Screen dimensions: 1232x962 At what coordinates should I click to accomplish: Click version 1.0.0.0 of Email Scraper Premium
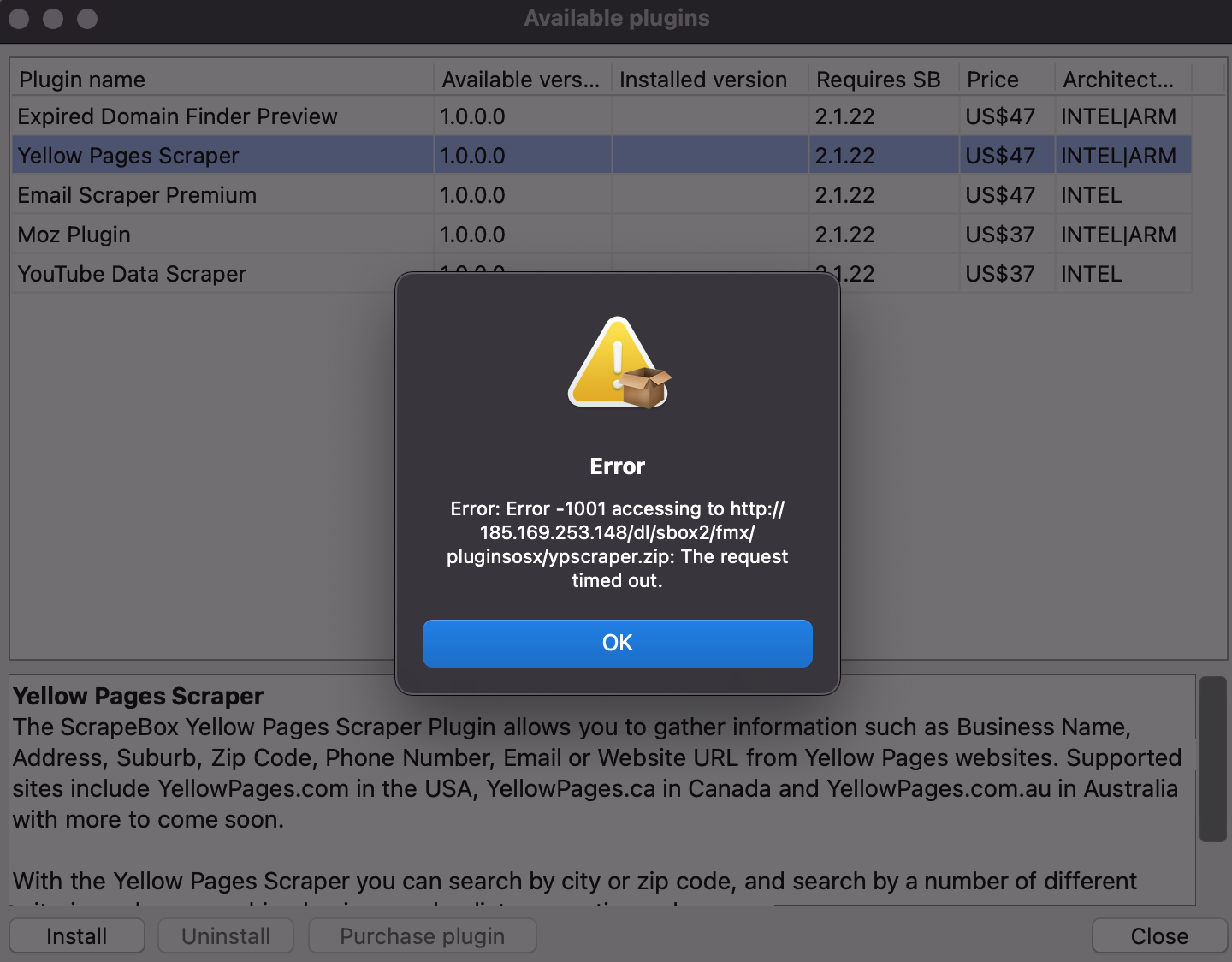pos(472,195)
